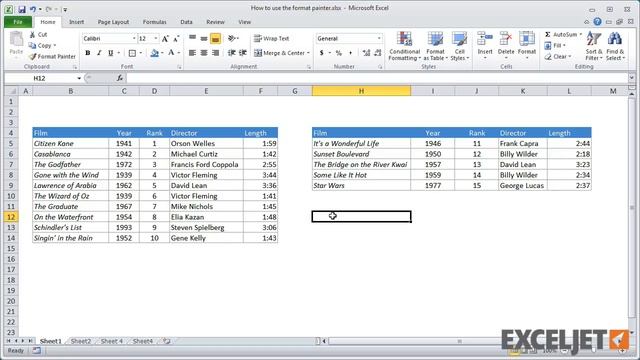This screenshot has width=640, height=360.
Task: Switch to the Sheet2 worksheet tab
Action: tap(81, 341)
